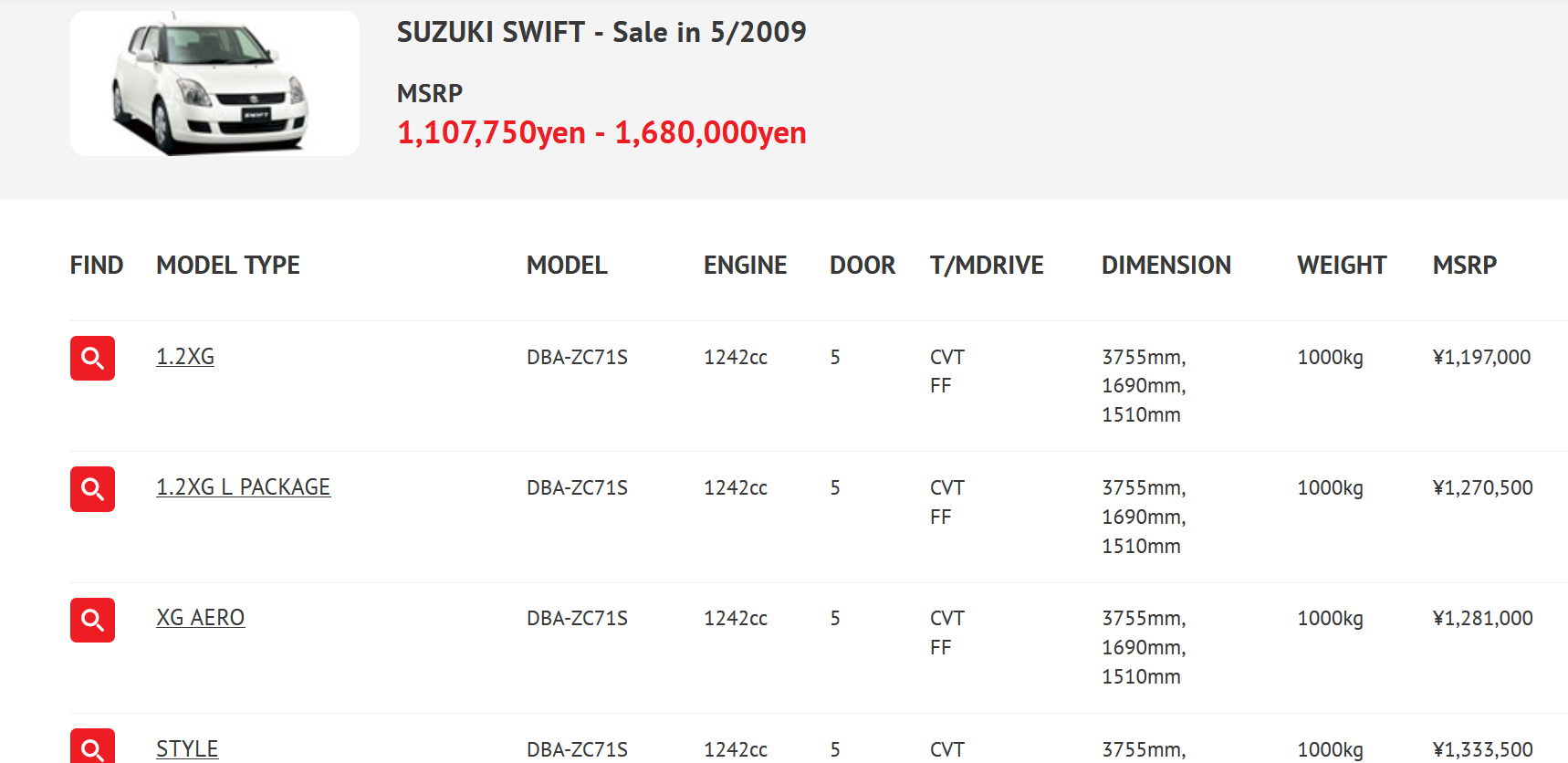
Task: Open the 1.2XG model type link
Action: 185,357
